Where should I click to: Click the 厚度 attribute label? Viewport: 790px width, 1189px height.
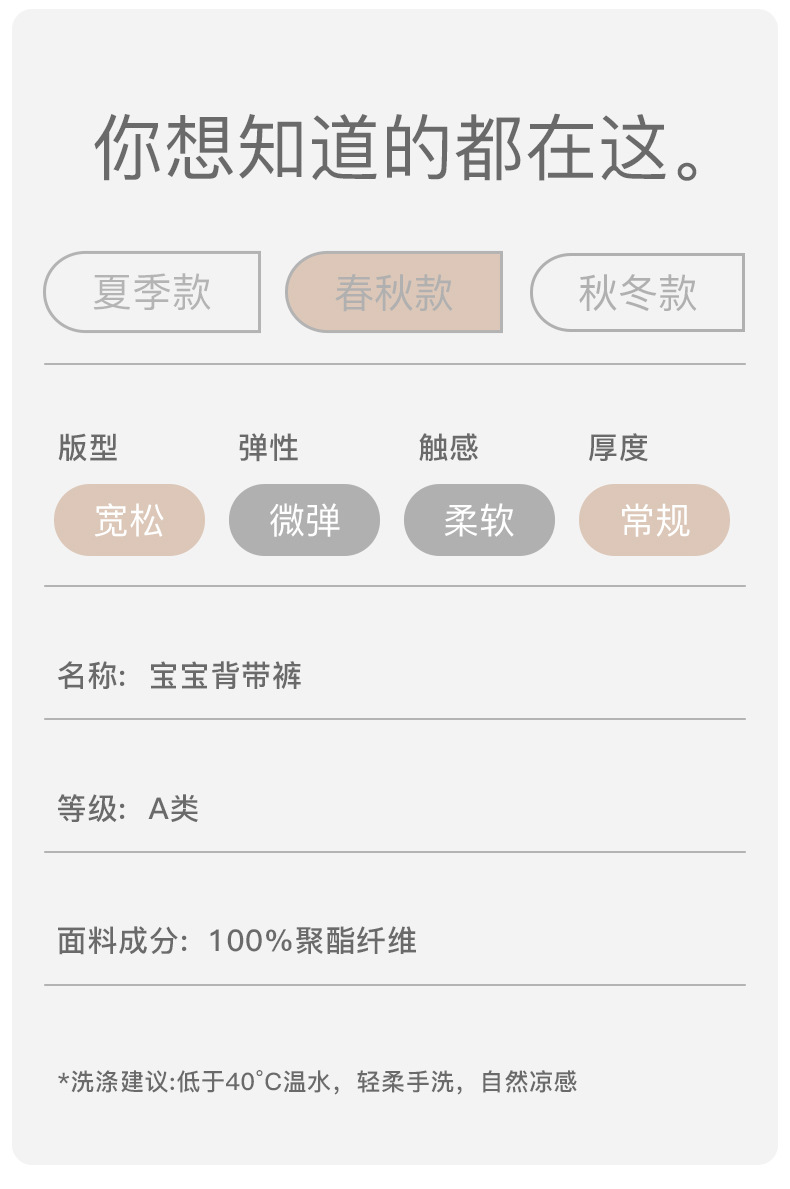click(x=618, y=448)
